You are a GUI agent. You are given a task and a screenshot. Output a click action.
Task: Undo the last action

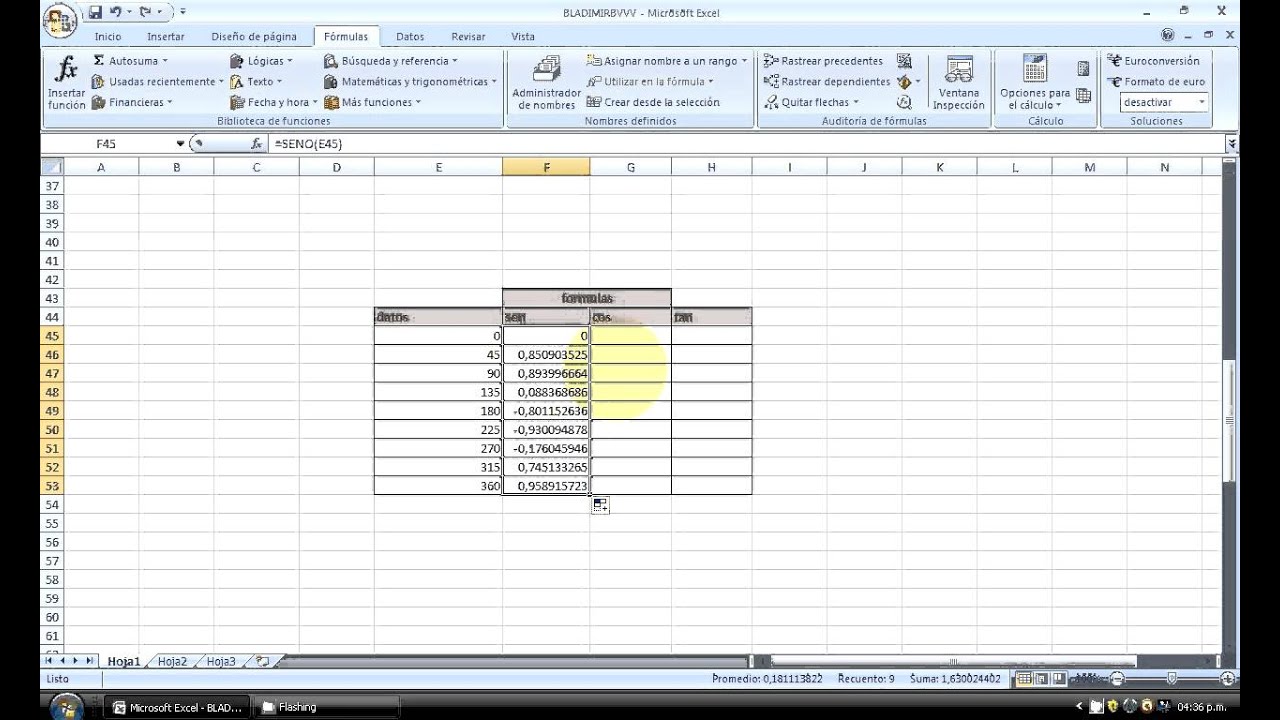click(x=116, y=12)
